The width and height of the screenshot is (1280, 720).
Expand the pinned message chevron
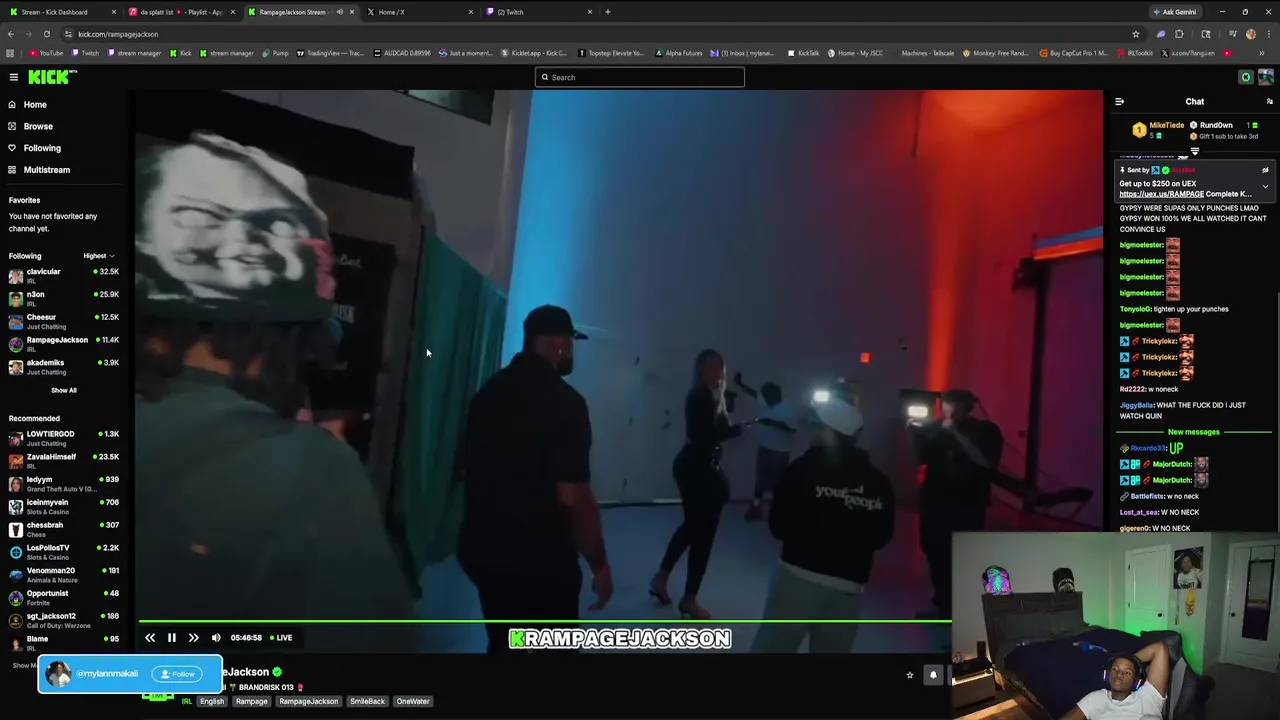pyautogui.click(x=1265, y=186)
